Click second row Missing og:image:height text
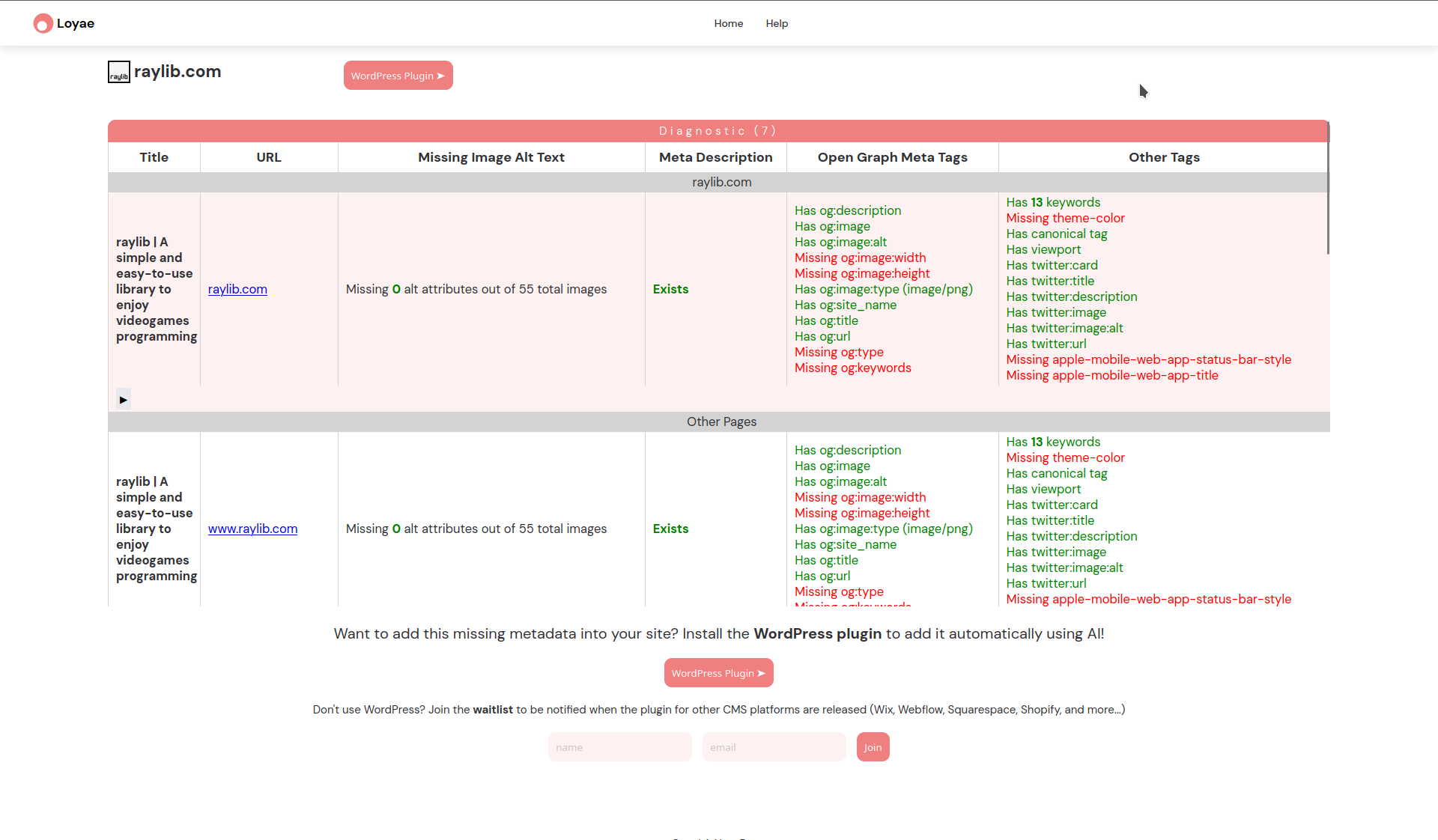The height and width of the screenshot is (840, 1438). pyautogui.click(x=862, y=513)
